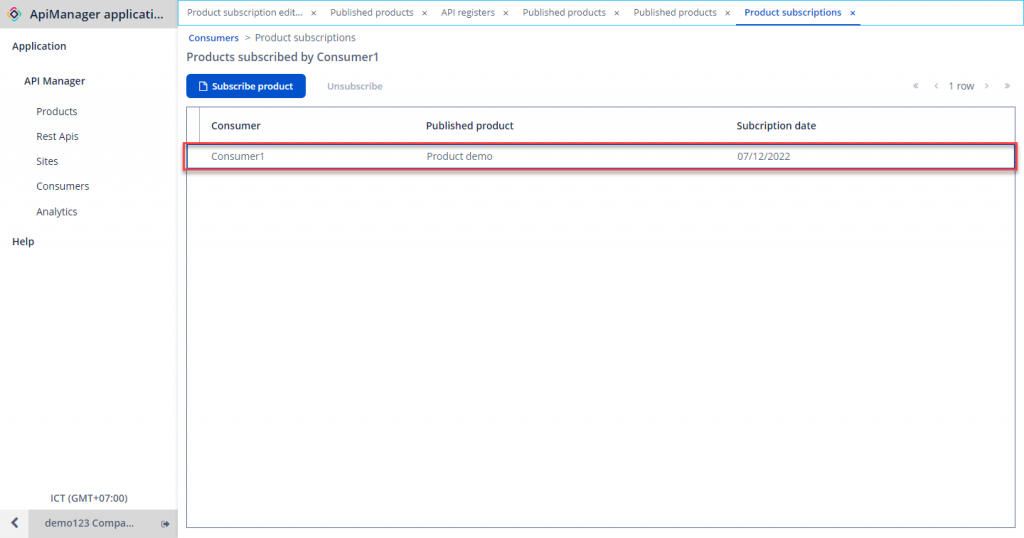The image size is (1024, 538).
Task: Switch to the API registers tab
Action: [467, 13]
